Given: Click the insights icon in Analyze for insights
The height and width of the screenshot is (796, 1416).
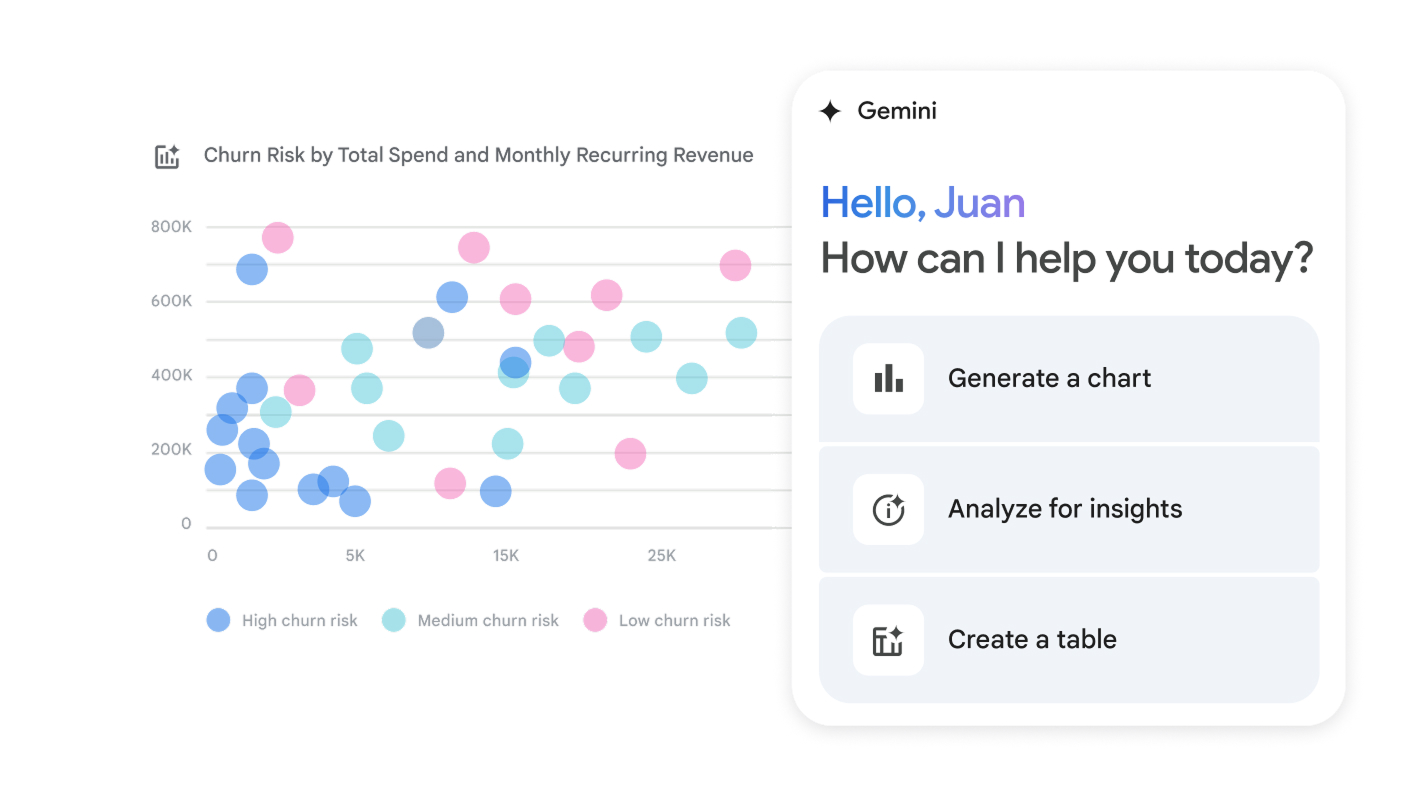Looking at the screenshot, I should point(888,509).
